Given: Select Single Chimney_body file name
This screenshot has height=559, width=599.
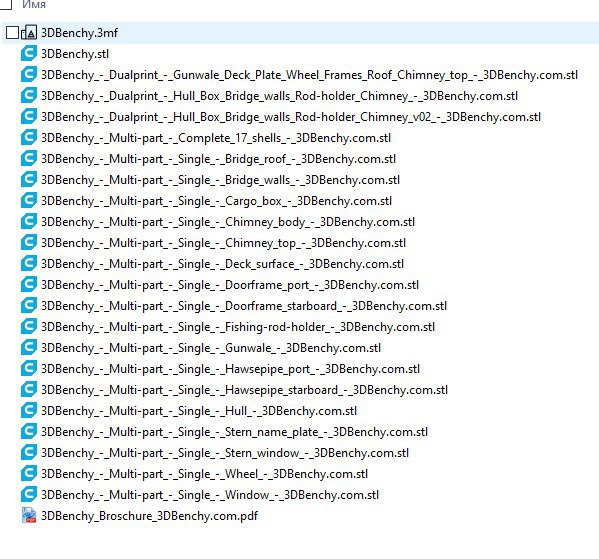Looking at the screenshot, I should [228, 222].
